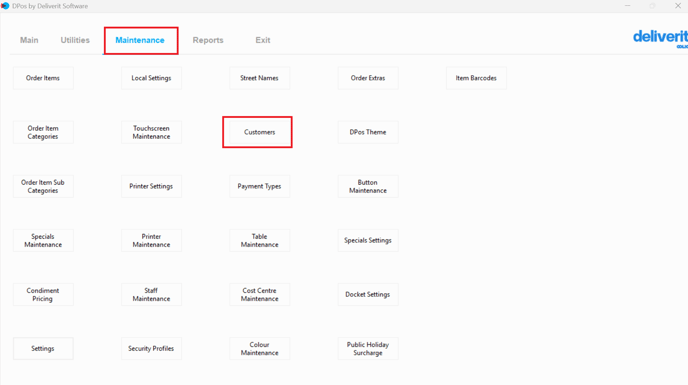Click the DPos app icon in title bar

(x=5, y=6)
